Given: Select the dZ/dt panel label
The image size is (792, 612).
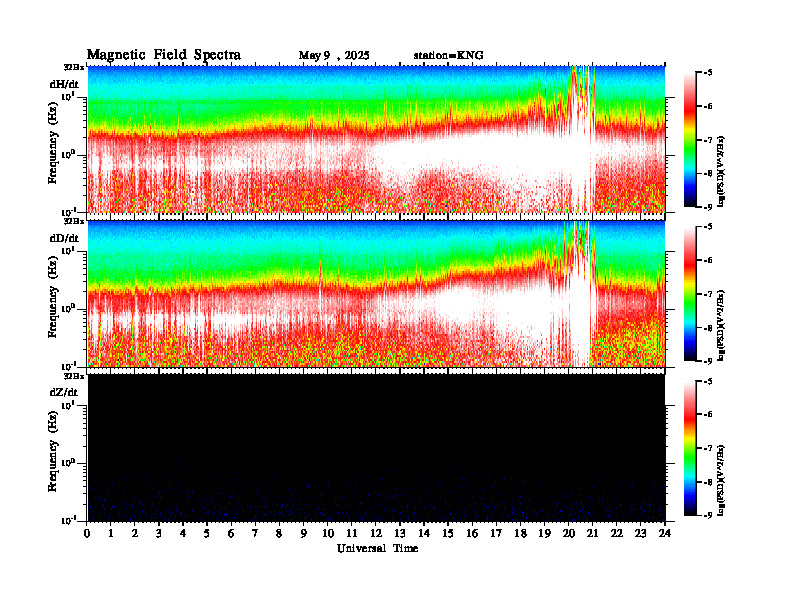Looking at the screenshot, I should pyautogui.click(x=64, y=392).
